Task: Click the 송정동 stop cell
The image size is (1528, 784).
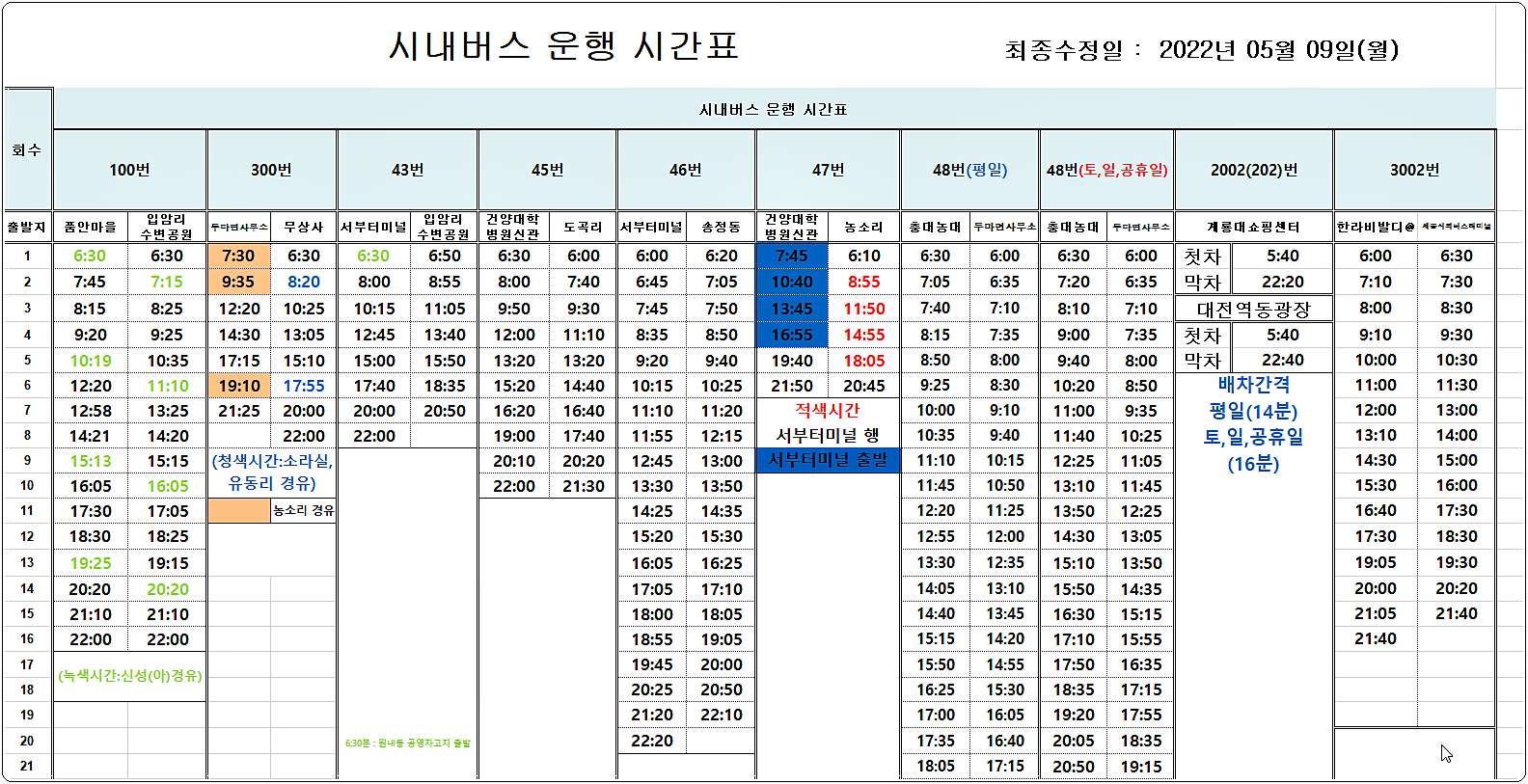Action: click(x=721, y=227)
